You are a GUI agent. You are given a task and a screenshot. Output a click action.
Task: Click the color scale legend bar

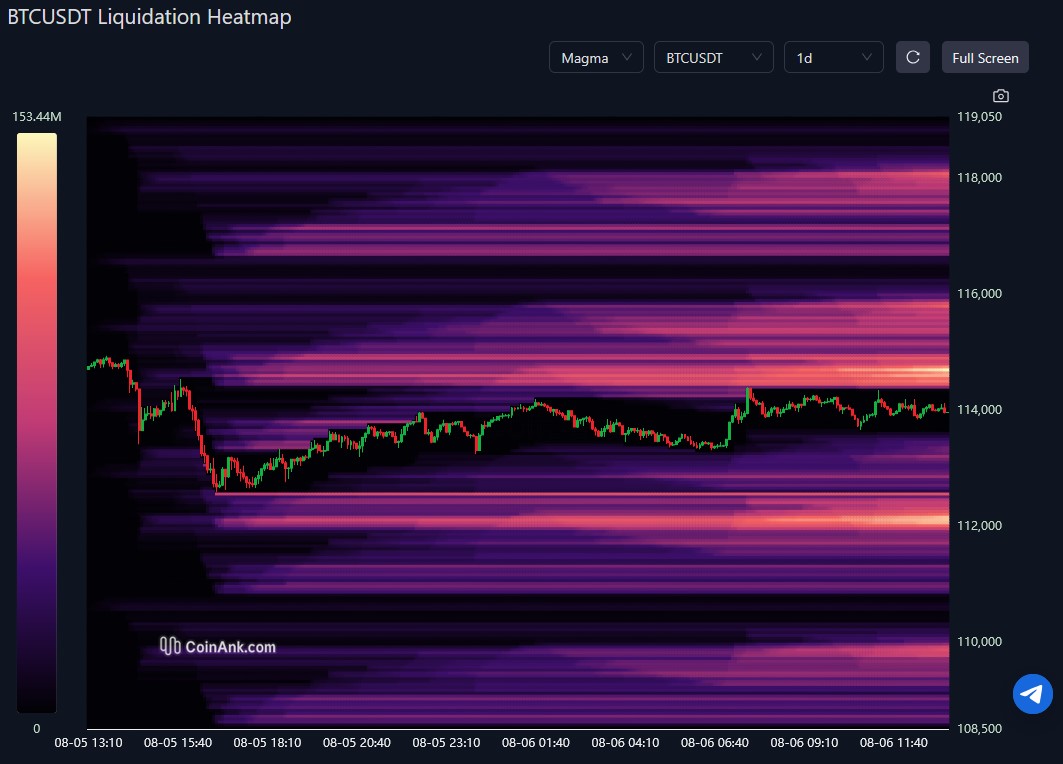(x=37, y=422)
